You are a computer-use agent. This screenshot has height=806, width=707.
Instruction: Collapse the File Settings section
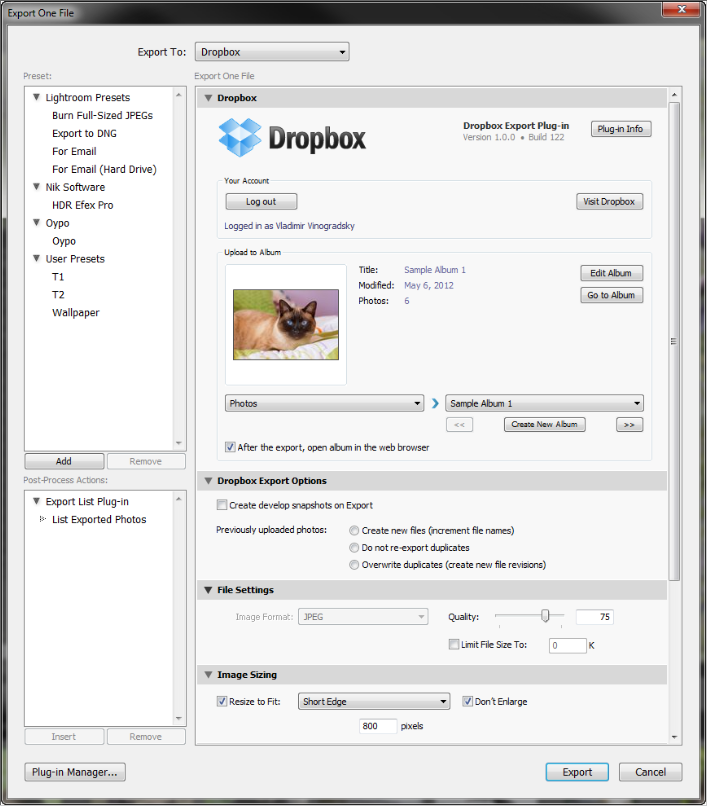pos(208,590)
